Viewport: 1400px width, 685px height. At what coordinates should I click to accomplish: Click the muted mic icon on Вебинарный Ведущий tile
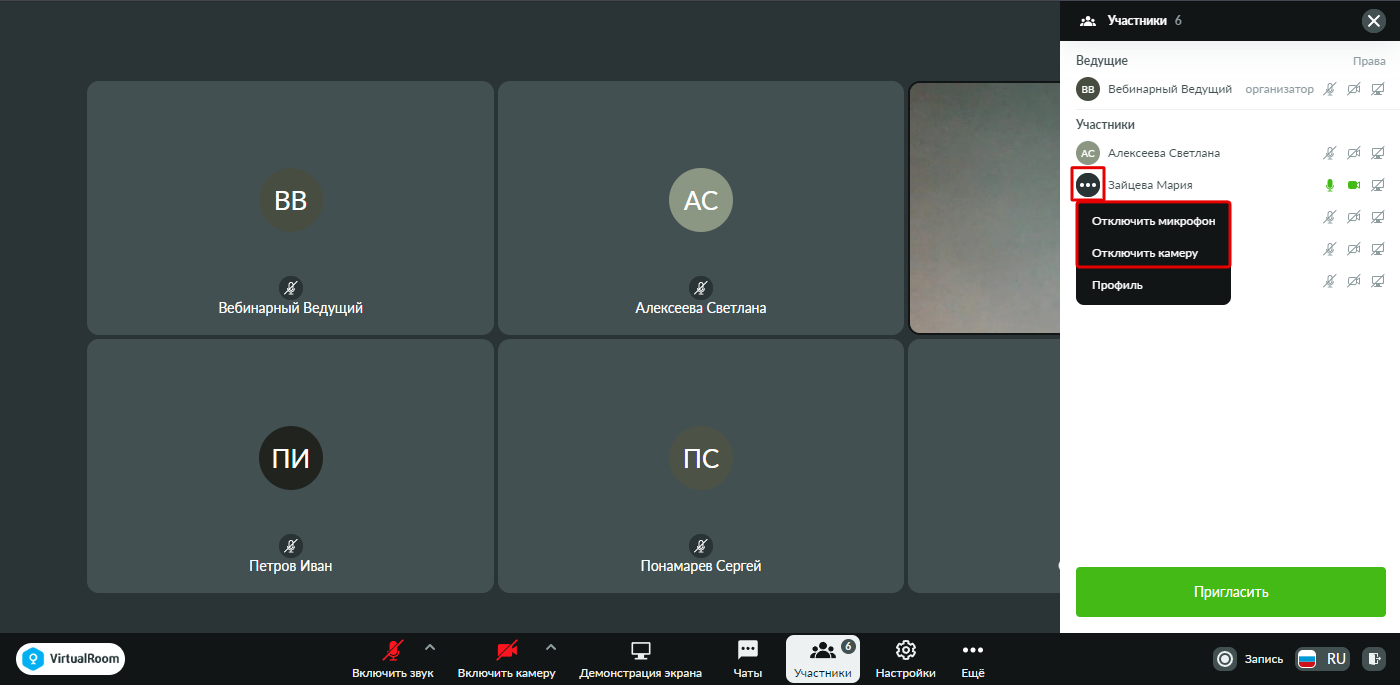[290, 288]
